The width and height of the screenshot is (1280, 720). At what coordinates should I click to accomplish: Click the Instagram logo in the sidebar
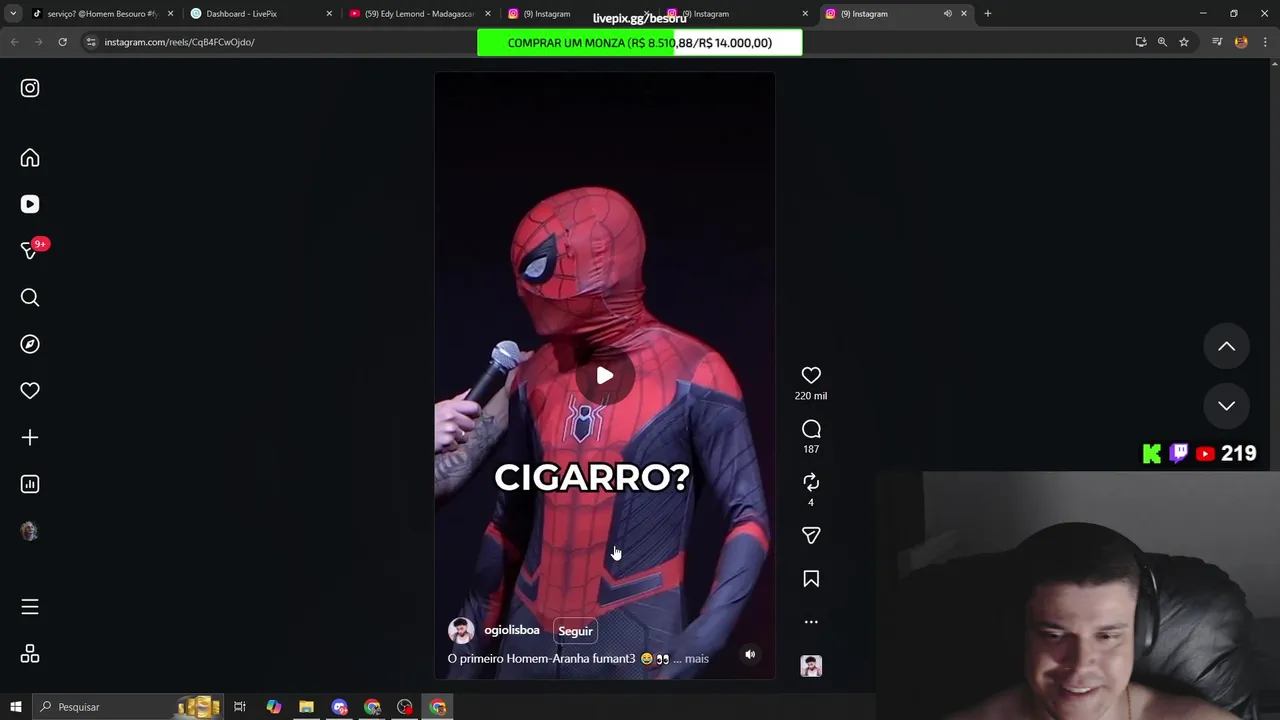pyautogui.click(x=30, y=88)
